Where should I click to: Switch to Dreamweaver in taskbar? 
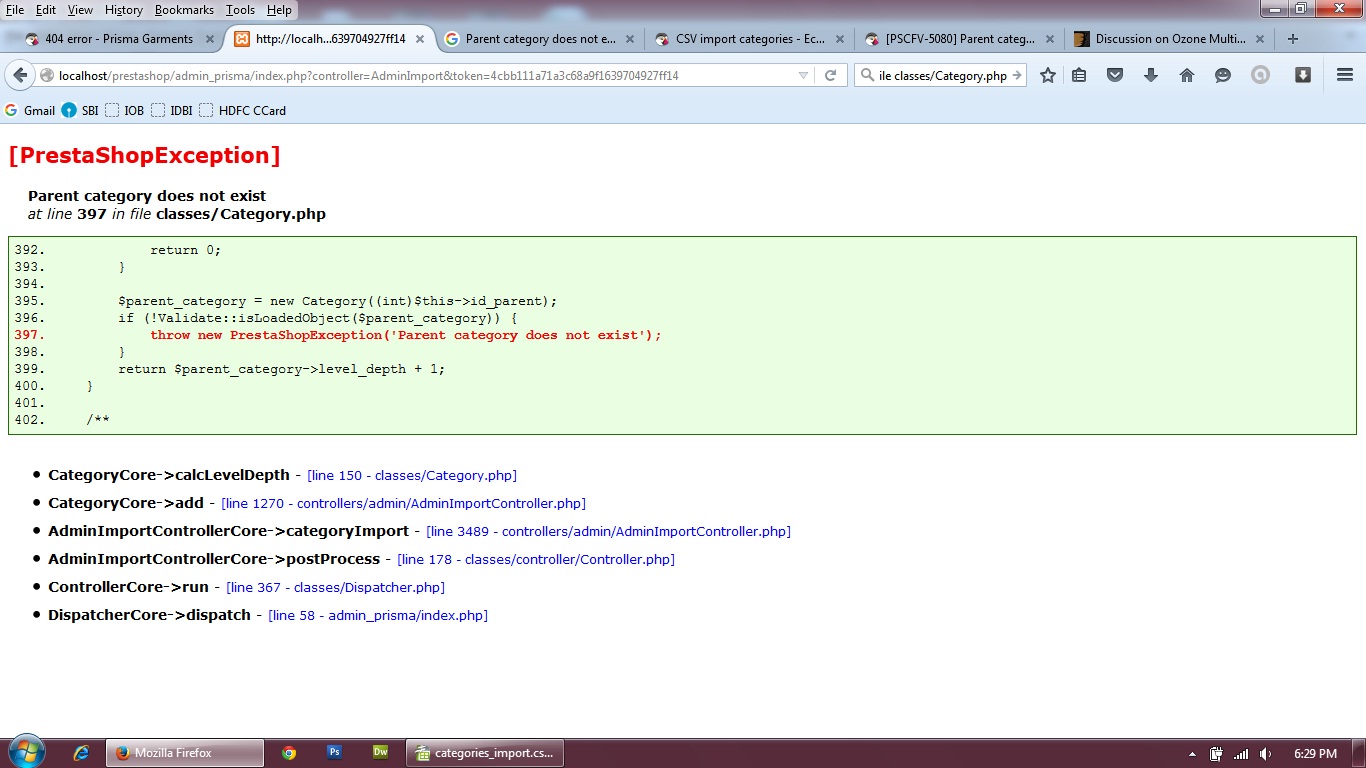(x=381, y=752)
